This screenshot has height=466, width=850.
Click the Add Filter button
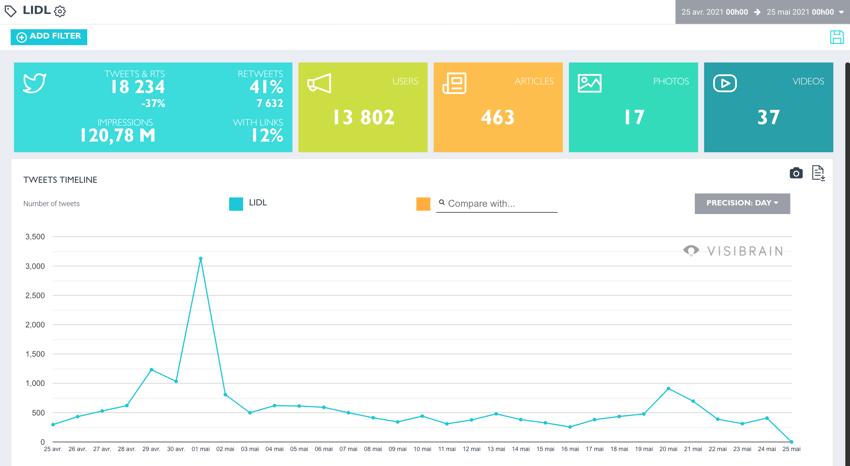[49, 37]
